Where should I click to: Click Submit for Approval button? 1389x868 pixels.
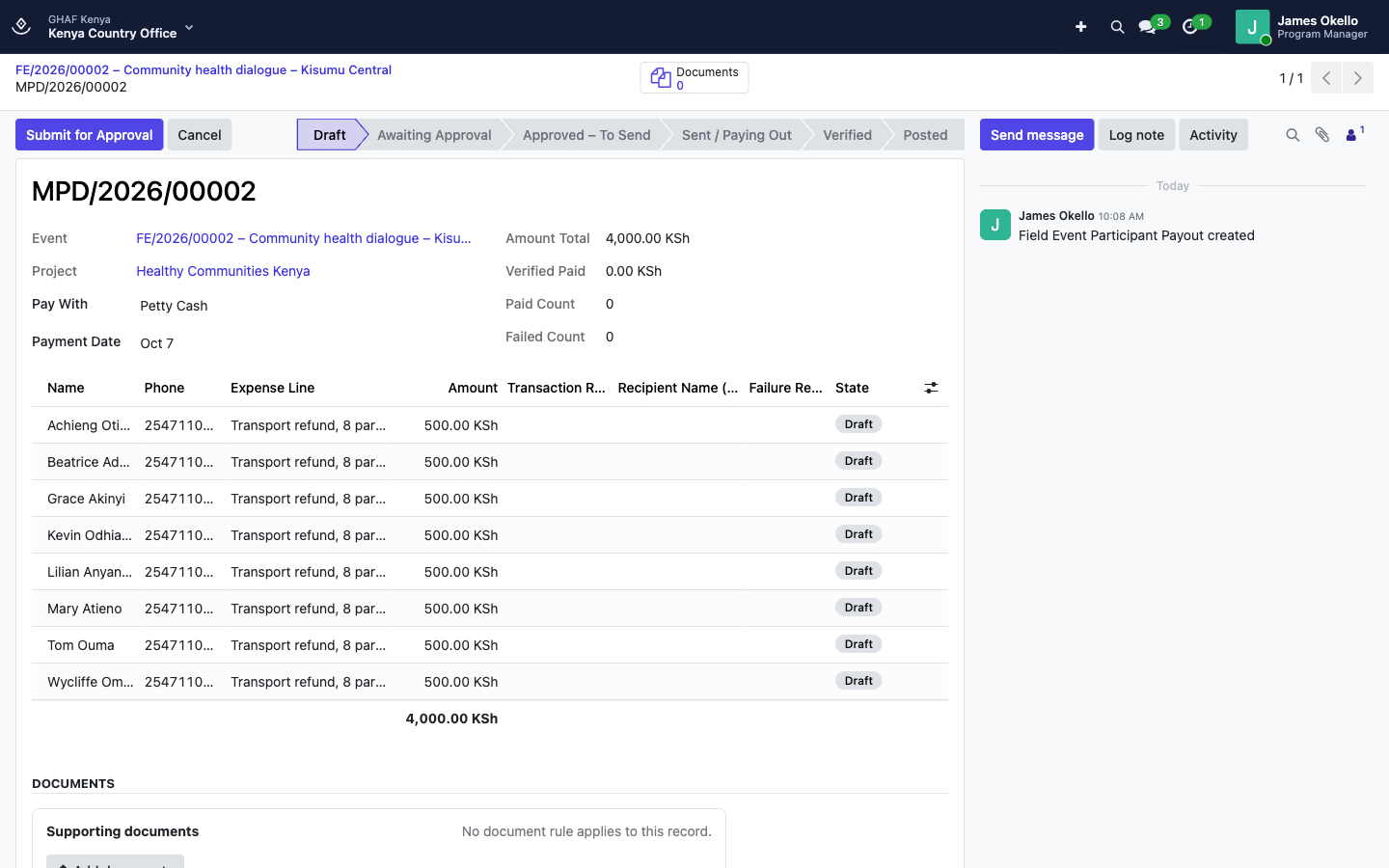(89, 135)
